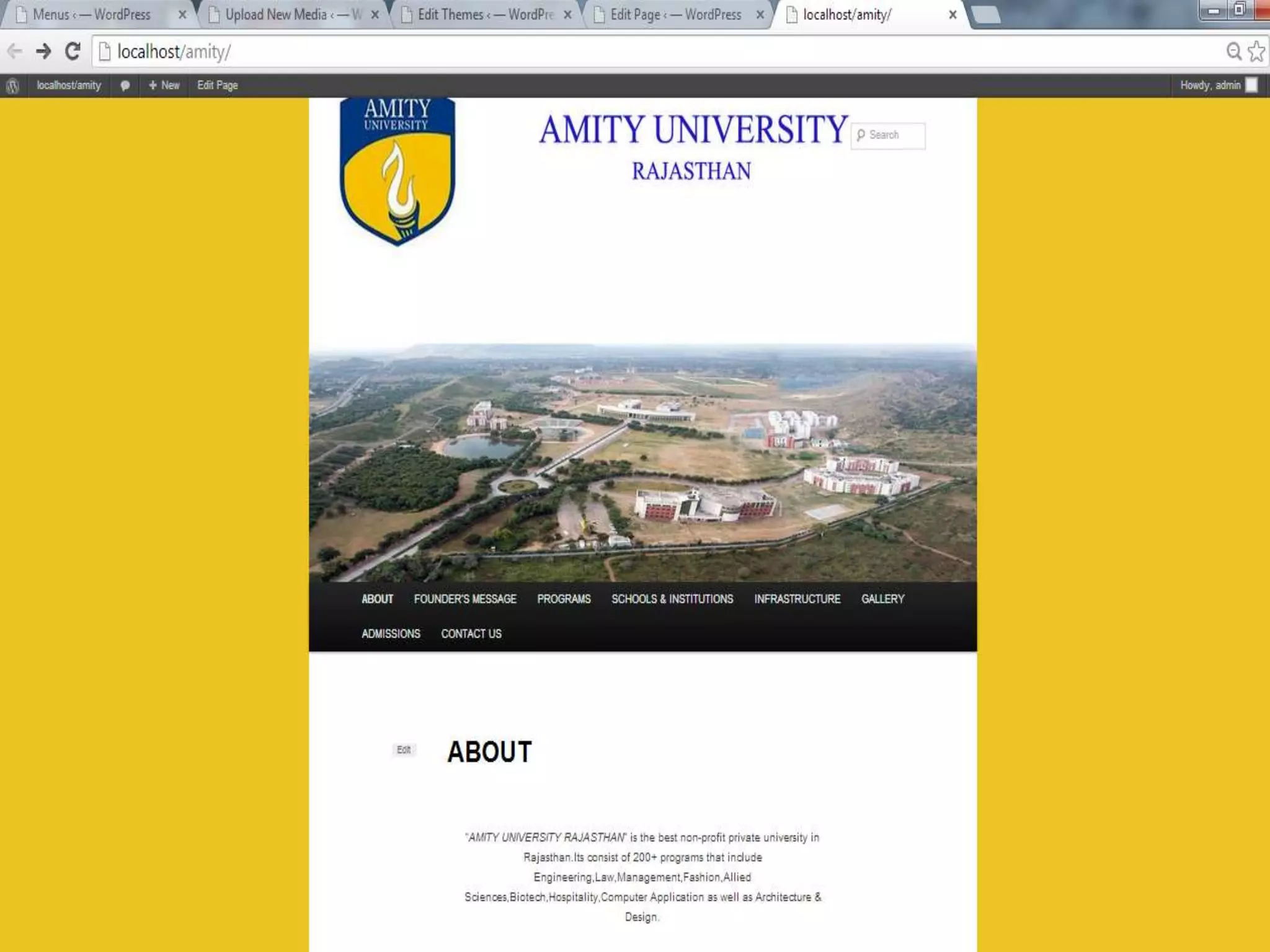
Task: Click the site Search field
Action: click(x=888, y=135)
